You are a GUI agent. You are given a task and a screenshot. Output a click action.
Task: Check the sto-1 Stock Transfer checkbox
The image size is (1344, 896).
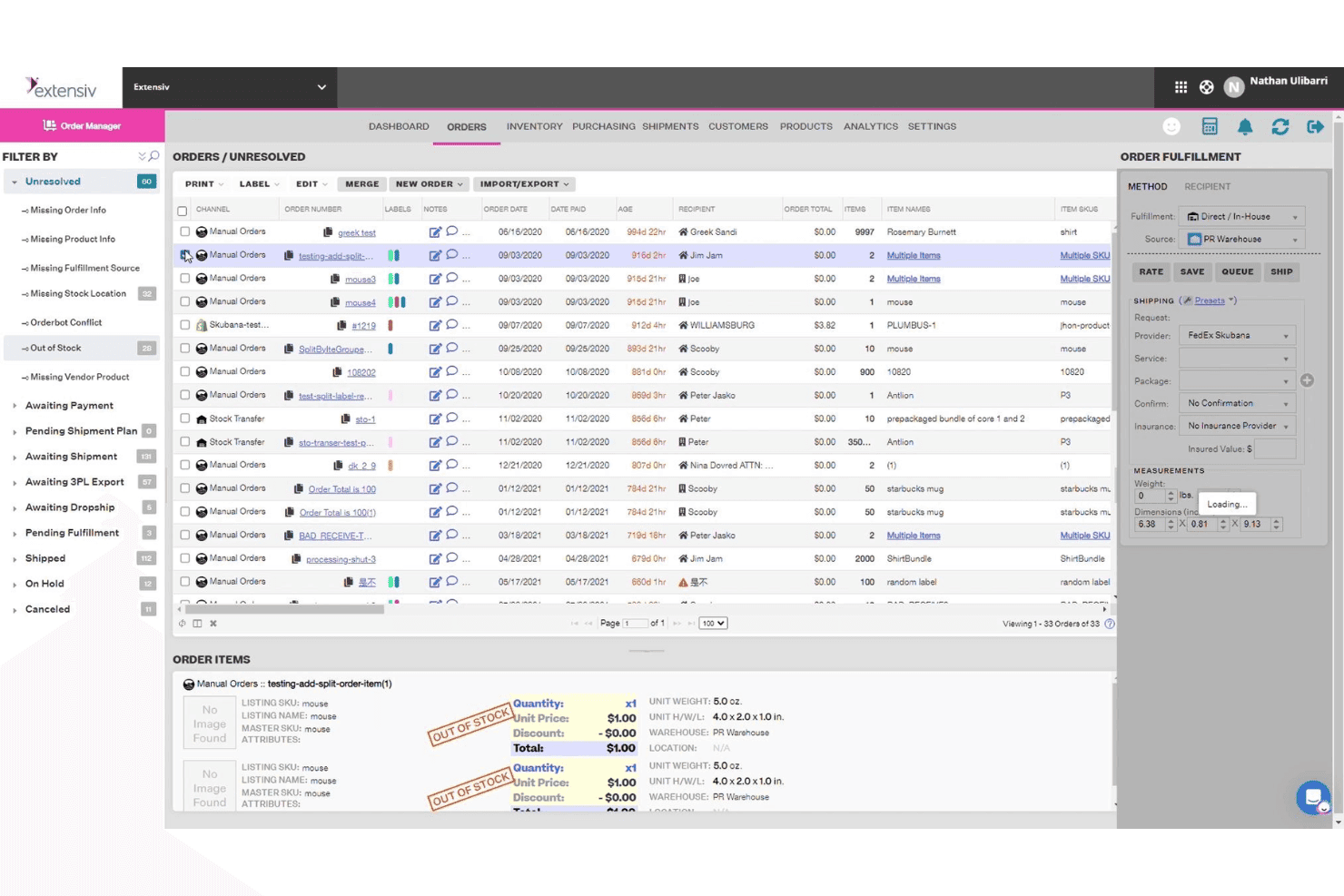(185, 418)
